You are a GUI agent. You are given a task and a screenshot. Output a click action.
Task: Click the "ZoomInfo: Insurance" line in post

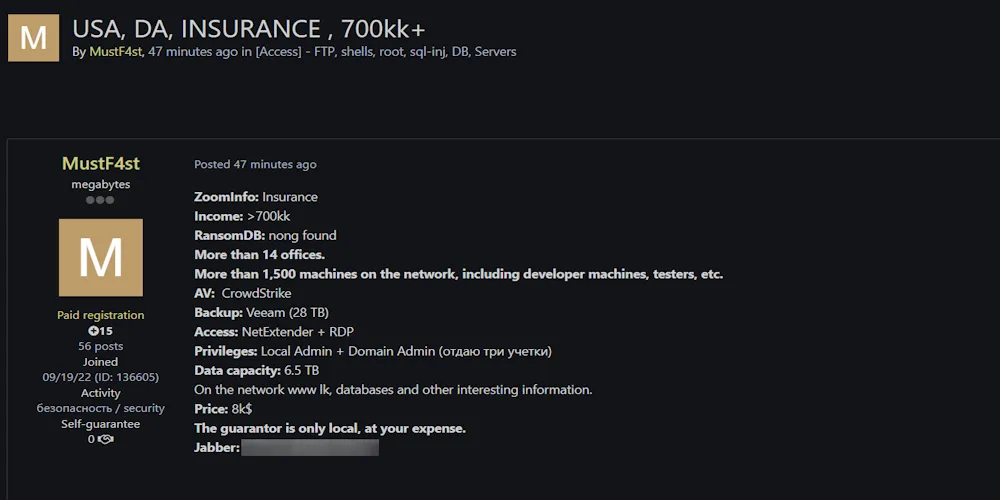(256, 197)
